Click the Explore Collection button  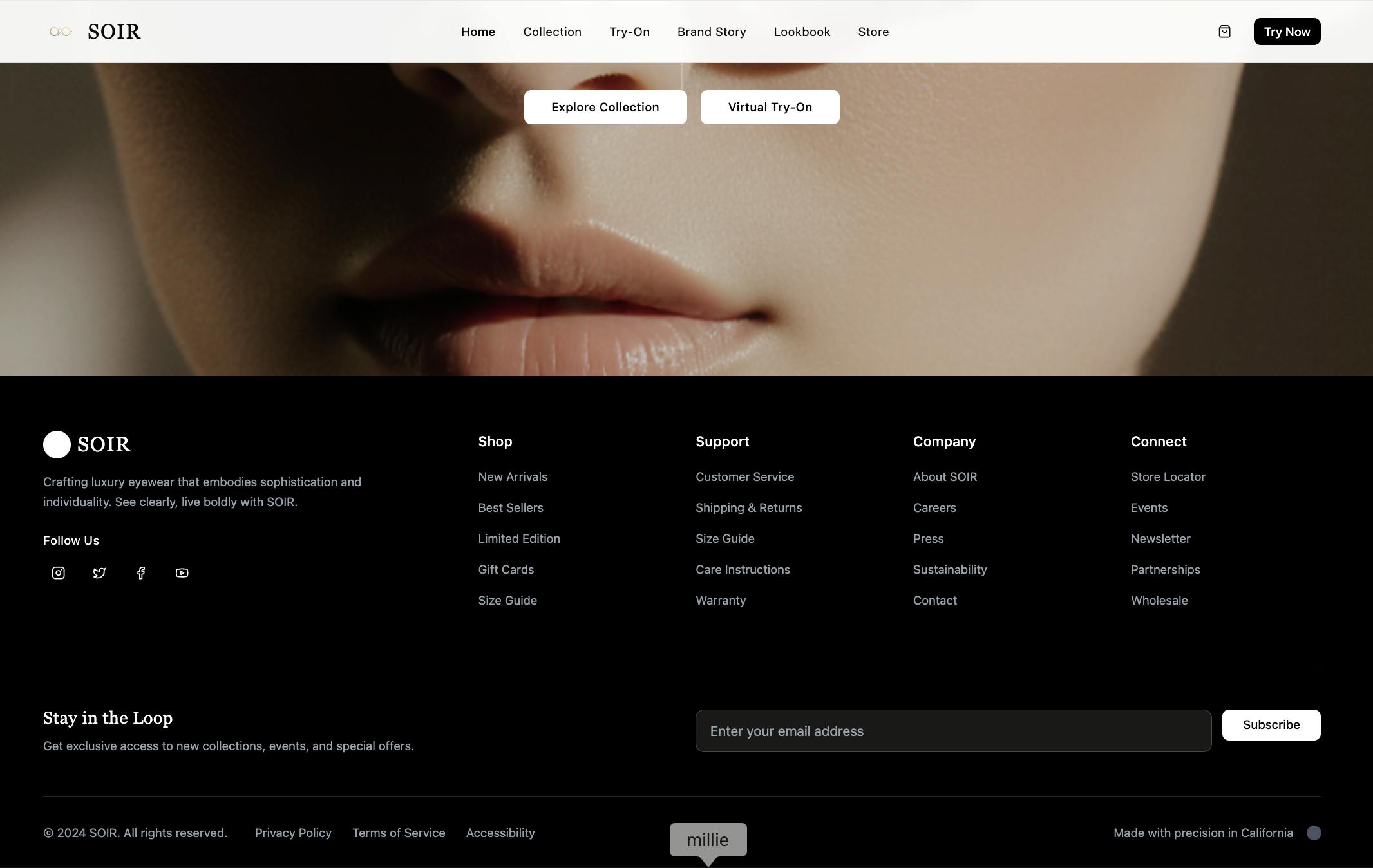(605, 107)
